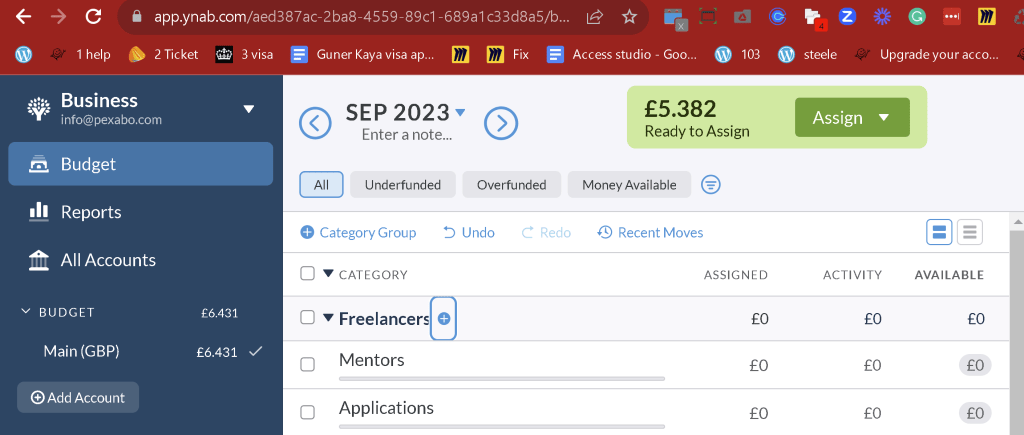Click the Miro extension icon in the toolbar
This screenshot has width=1024, height=435.
[987, 17]
